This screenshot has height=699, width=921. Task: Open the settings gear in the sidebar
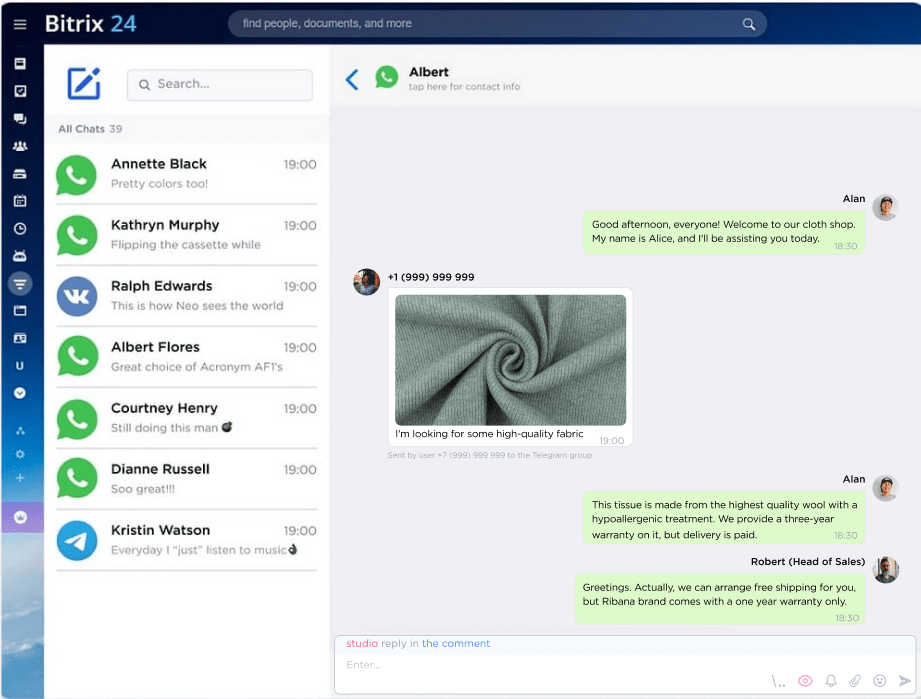21,452
